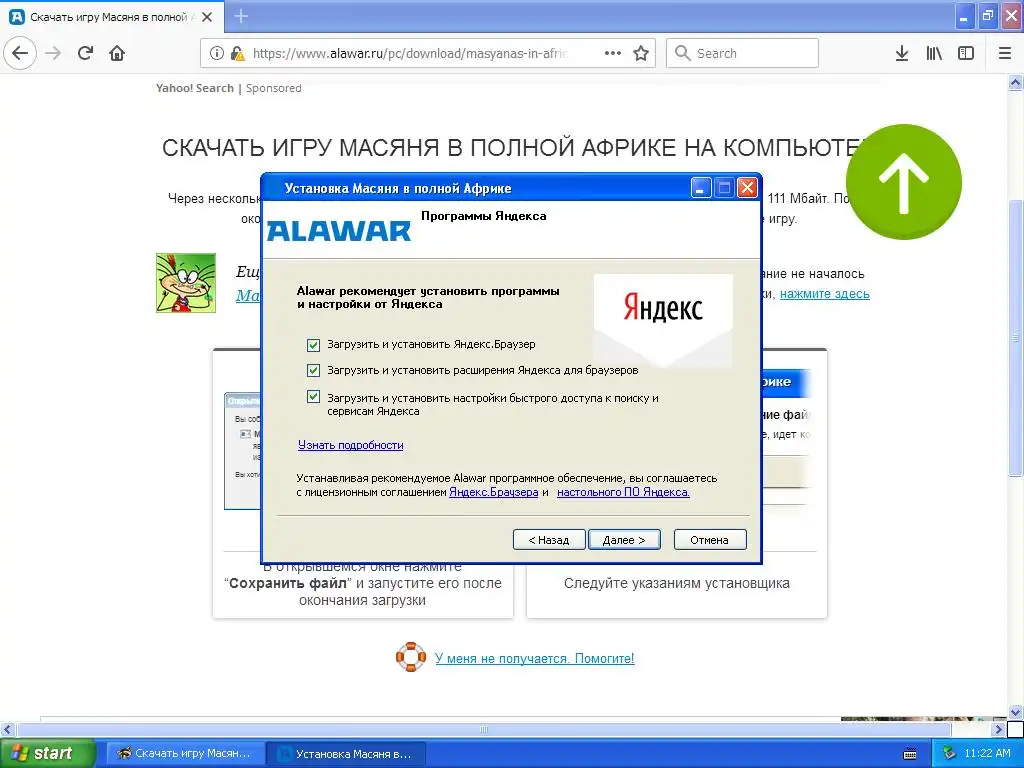
Task: Reload the page with the refresh icon
Action: pos(85,53)
